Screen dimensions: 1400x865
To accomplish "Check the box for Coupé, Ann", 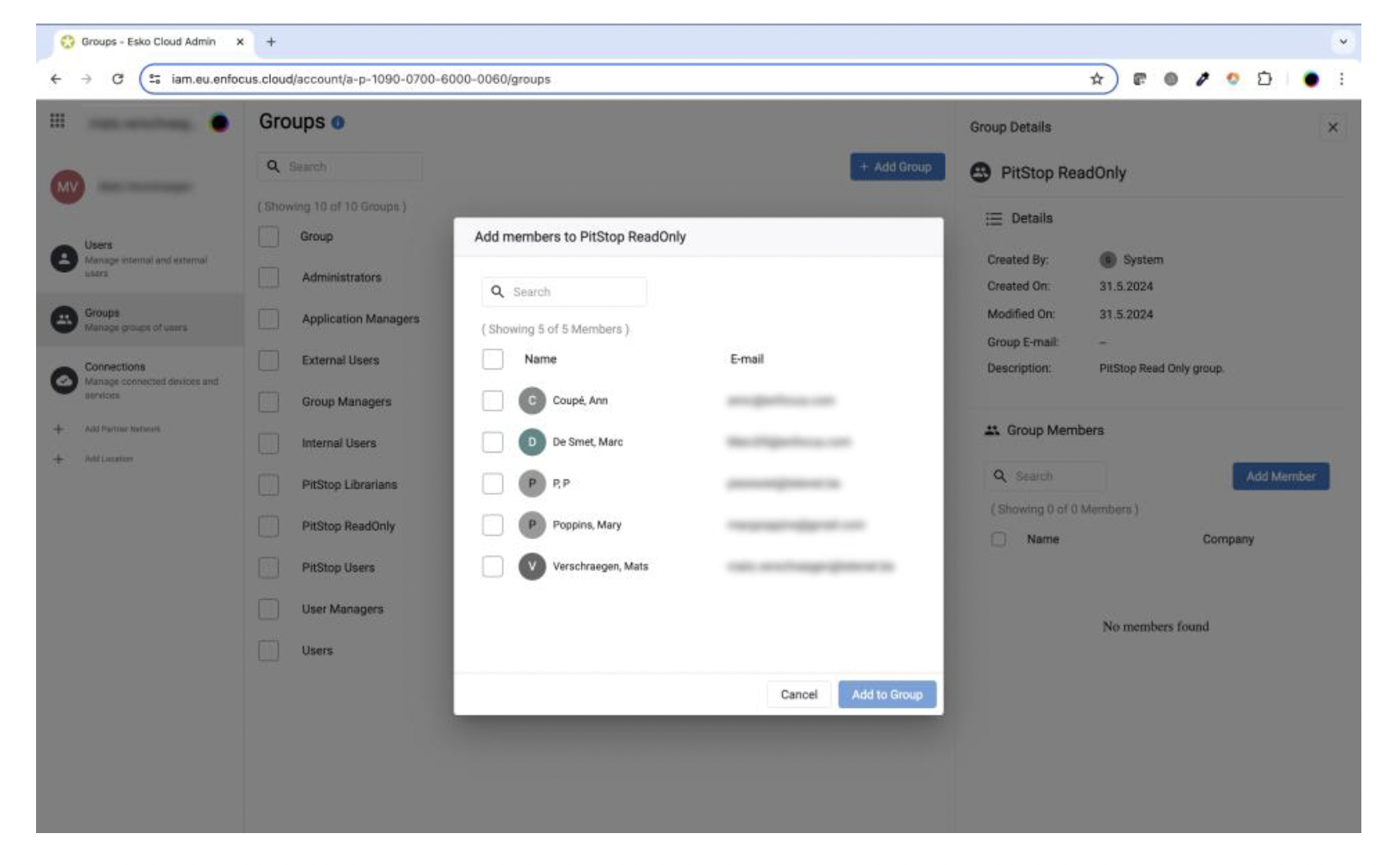I will click(493, 401).
